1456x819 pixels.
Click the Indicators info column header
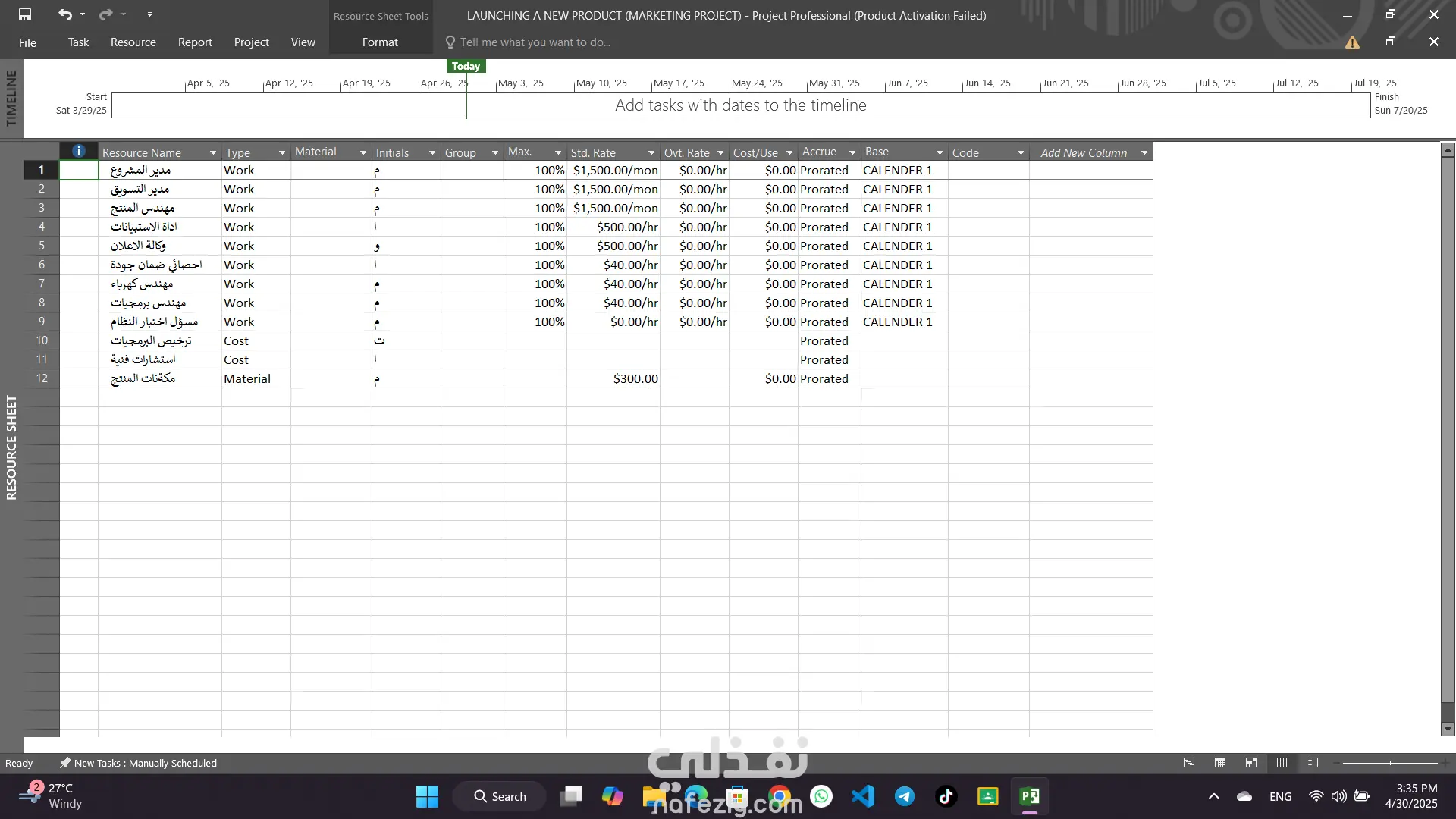click(78, 152)
